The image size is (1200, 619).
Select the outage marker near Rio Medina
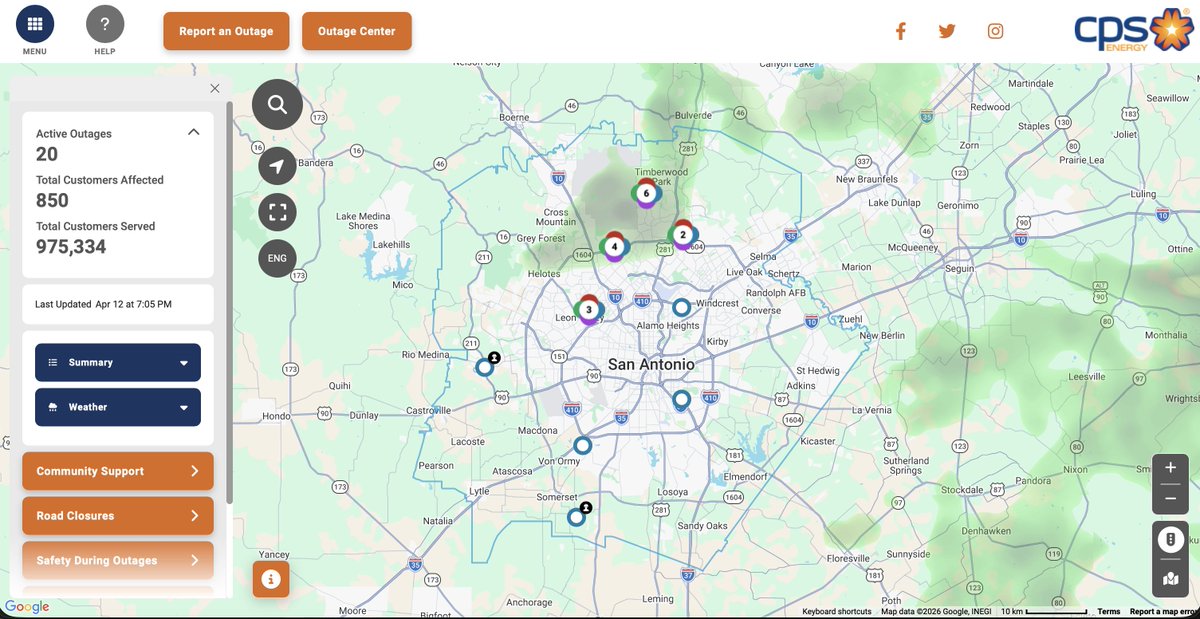coord(485,366)
